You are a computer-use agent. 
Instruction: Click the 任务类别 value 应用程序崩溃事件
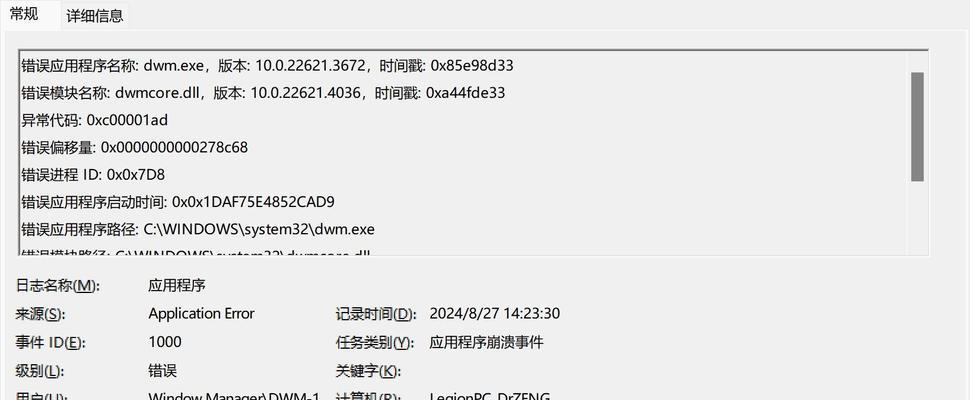486,342
